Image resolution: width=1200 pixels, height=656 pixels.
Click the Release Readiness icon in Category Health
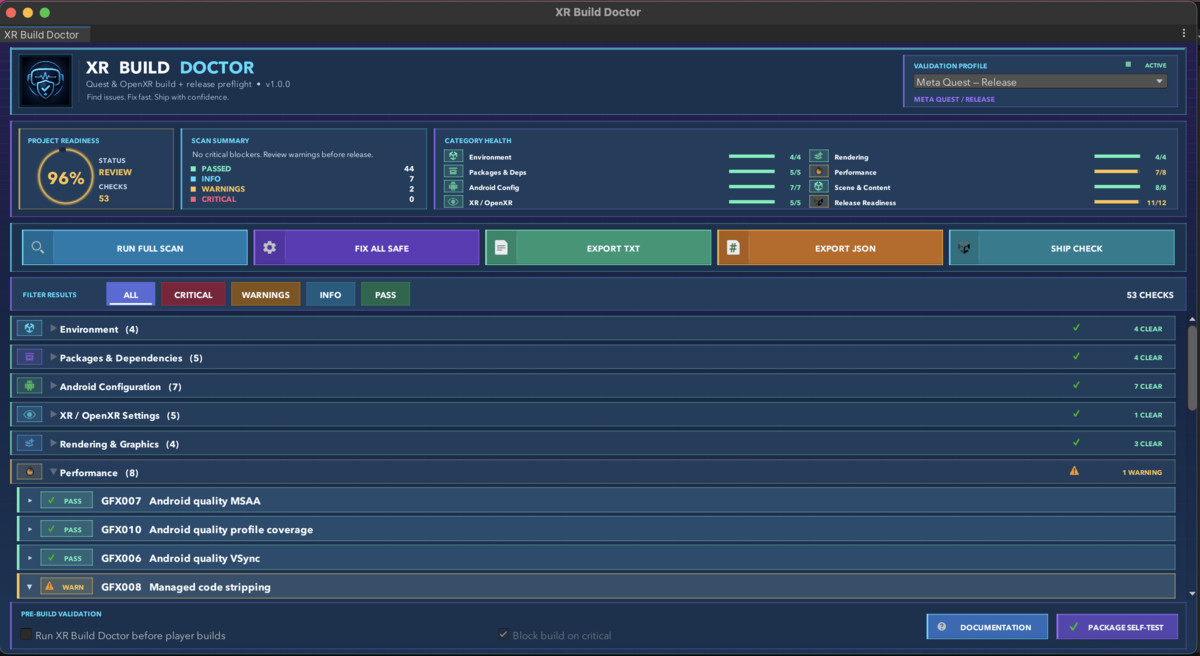[x=819, y=202]
